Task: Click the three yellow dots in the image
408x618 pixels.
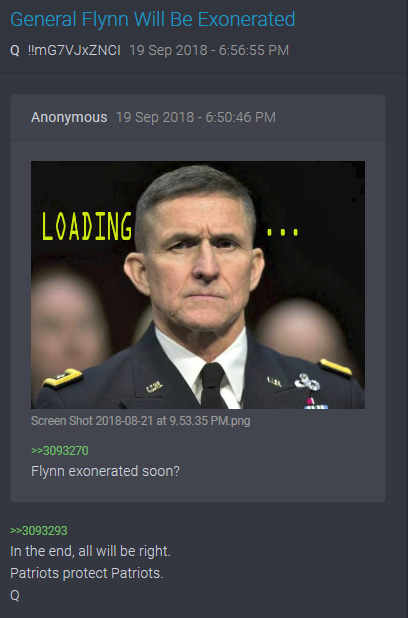Action: tap(283, 232)
